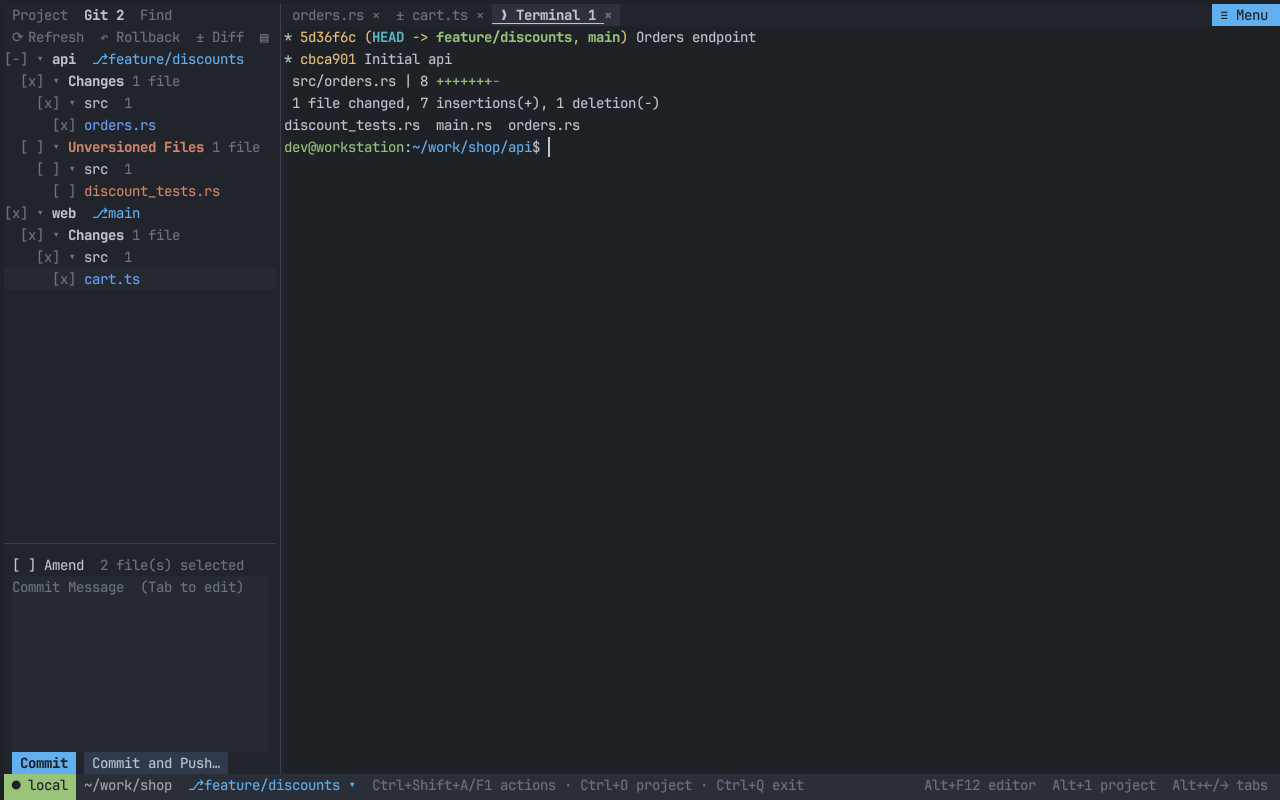Open the Menu button
The image size is (1280, 800).
(1244, 15)
